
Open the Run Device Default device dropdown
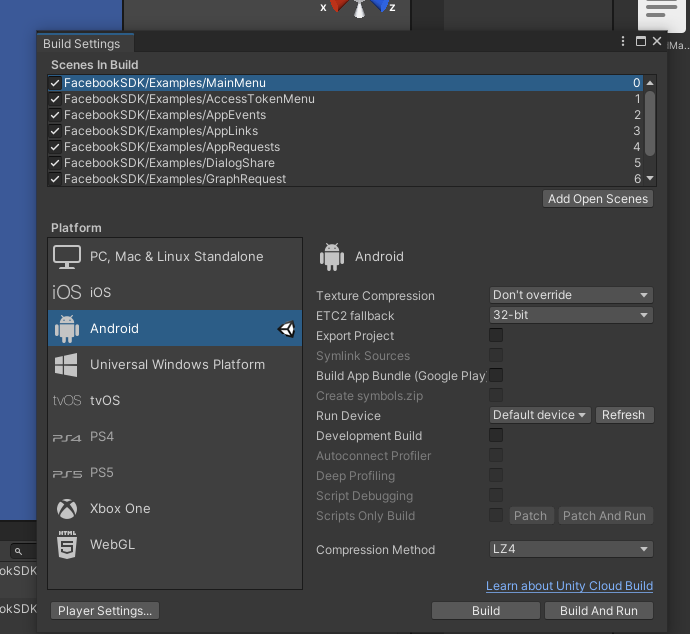coord(540,415)
